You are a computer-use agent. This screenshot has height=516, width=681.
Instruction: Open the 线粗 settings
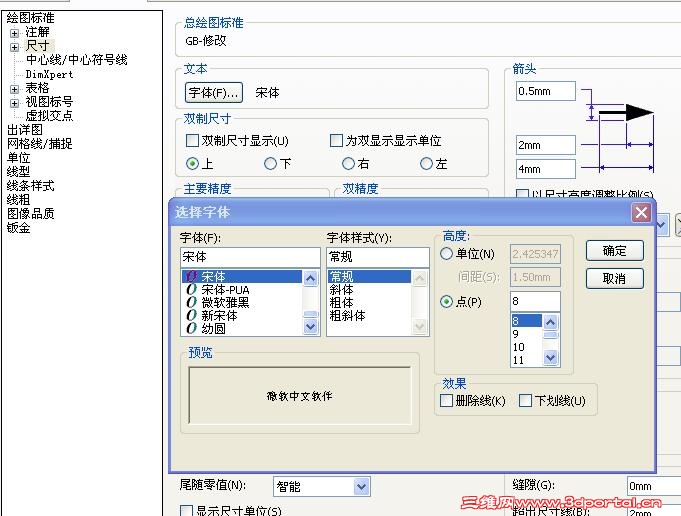coord(18,199)
